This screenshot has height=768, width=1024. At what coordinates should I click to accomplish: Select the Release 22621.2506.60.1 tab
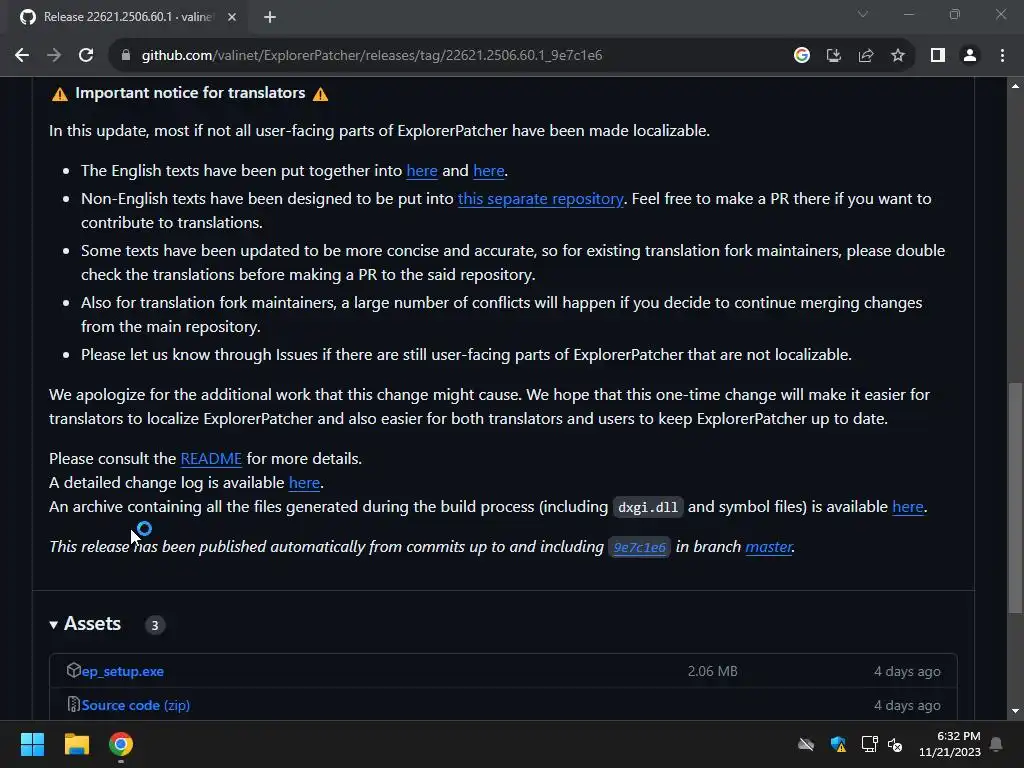127,17
